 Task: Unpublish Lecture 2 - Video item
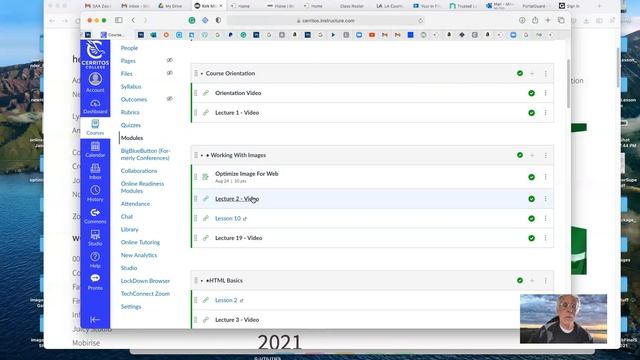point(531,199)
